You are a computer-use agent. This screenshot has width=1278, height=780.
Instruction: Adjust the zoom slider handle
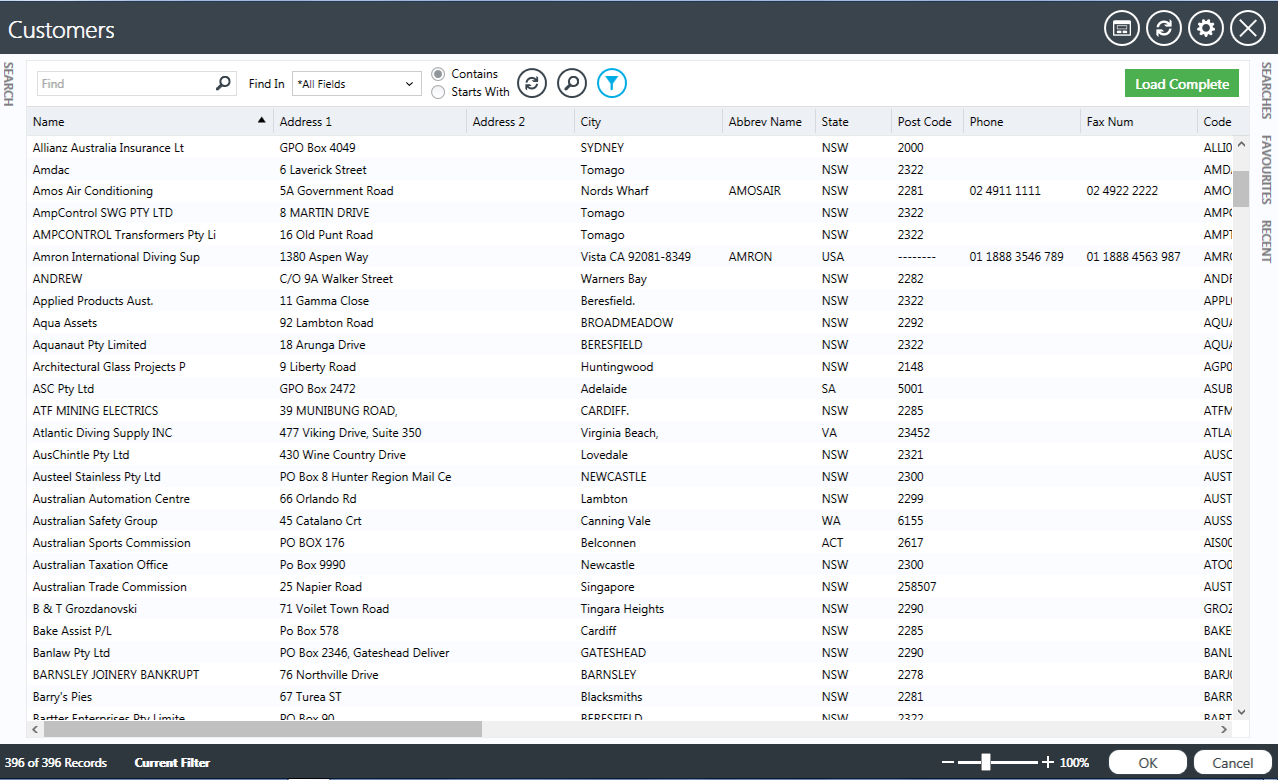tap(986, 763)
